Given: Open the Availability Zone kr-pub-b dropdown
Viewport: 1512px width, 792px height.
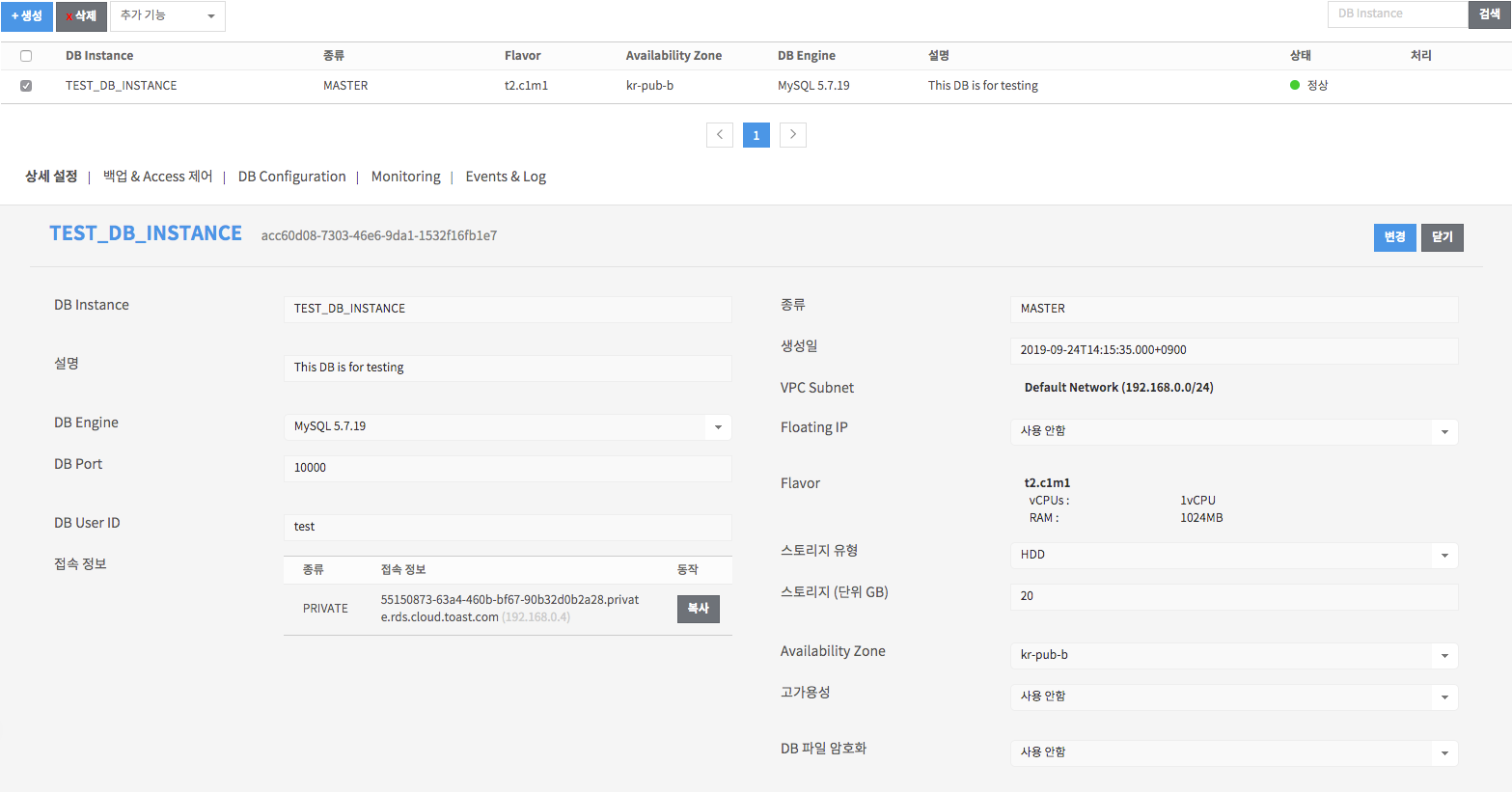Looking at the screenshot, I should [x=1234, y=655].
